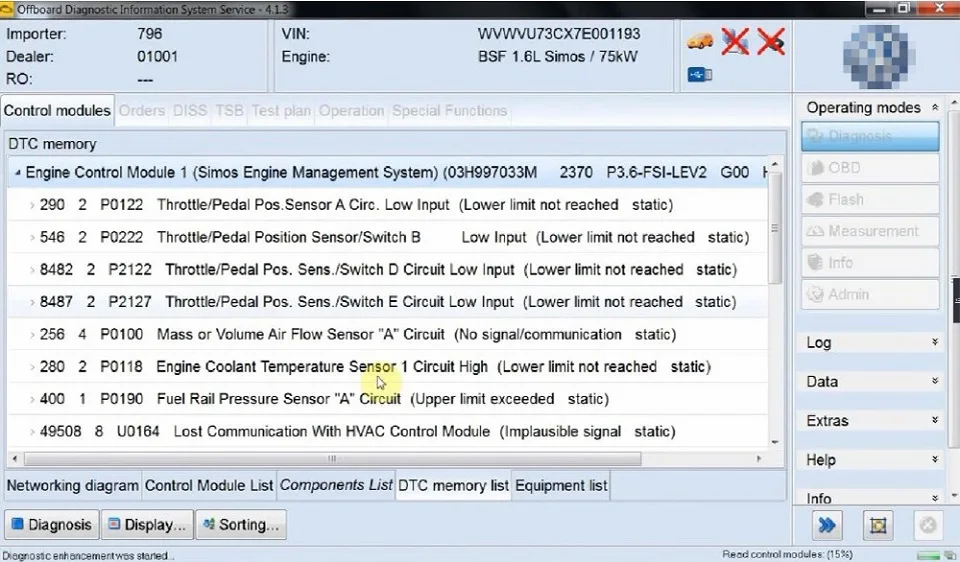Click the "Diagnostic enhancement was started" status text
Screen dimensions: 960x562
(88, 556)
